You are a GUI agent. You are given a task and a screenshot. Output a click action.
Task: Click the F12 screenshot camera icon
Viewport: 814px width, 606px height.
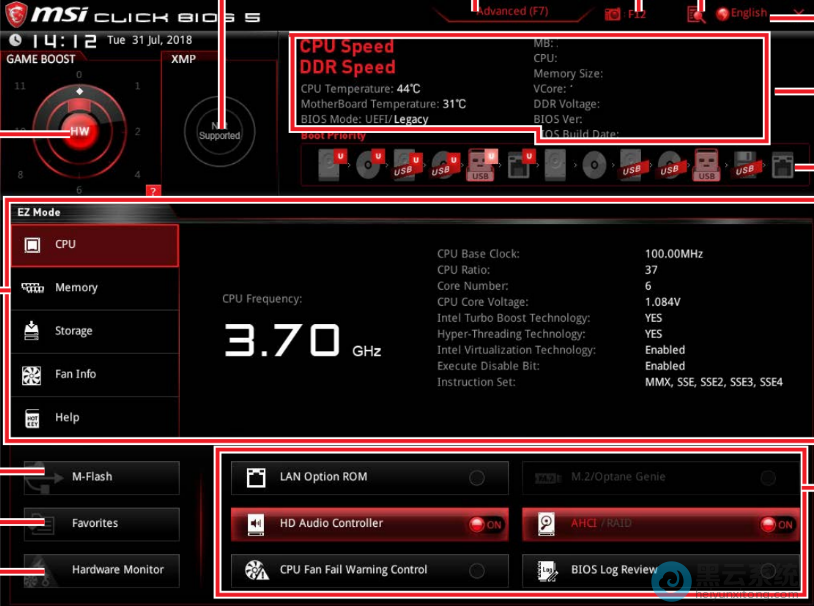613,14
